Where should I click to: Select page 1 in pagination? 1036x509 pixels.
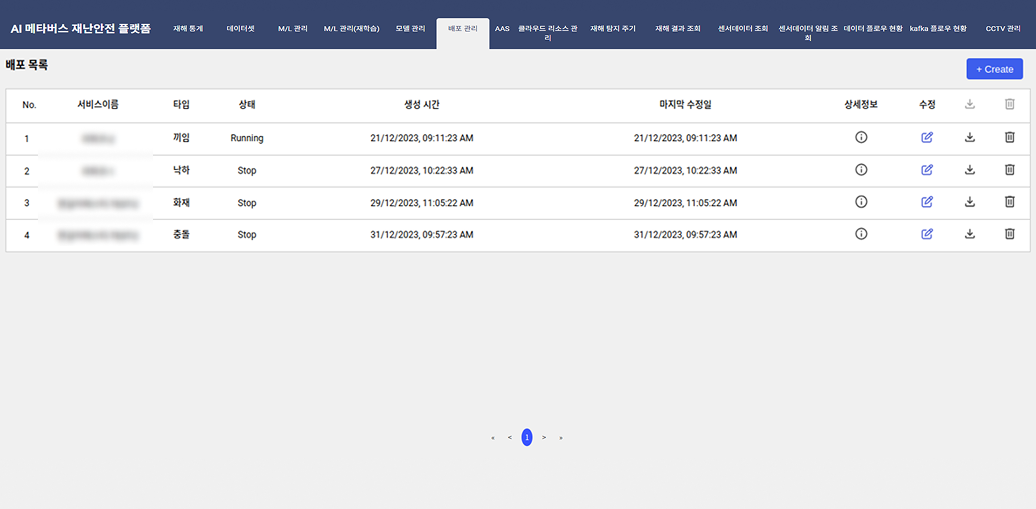[527, 437]
